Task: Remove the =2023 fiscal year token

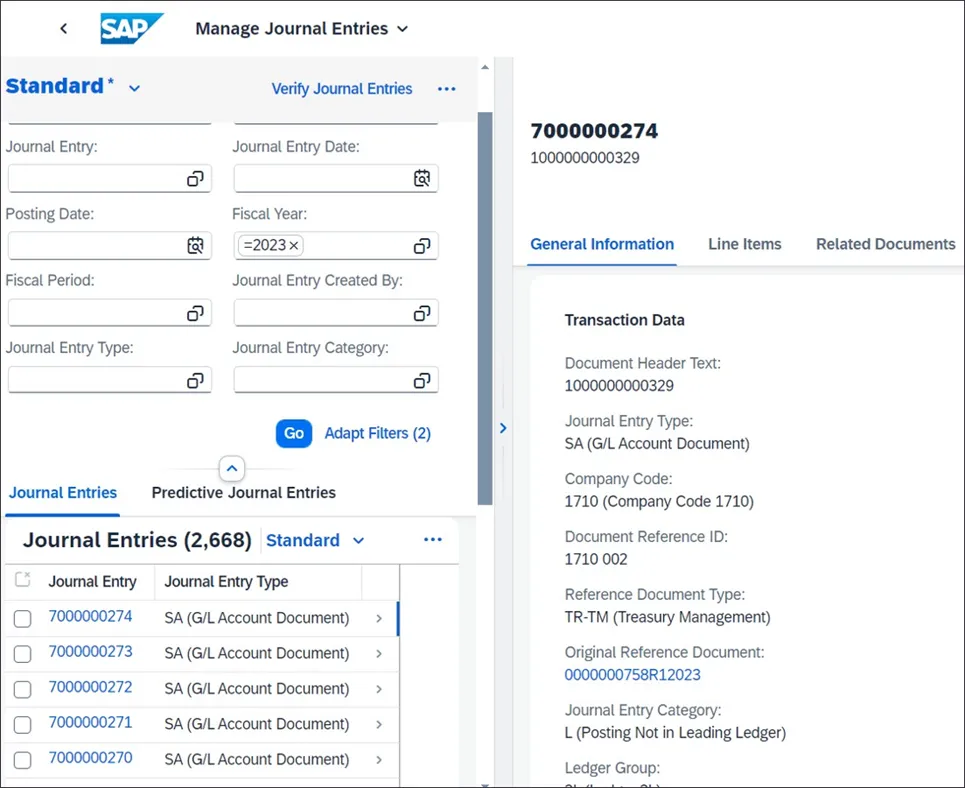Action: [x=294, y=246]
